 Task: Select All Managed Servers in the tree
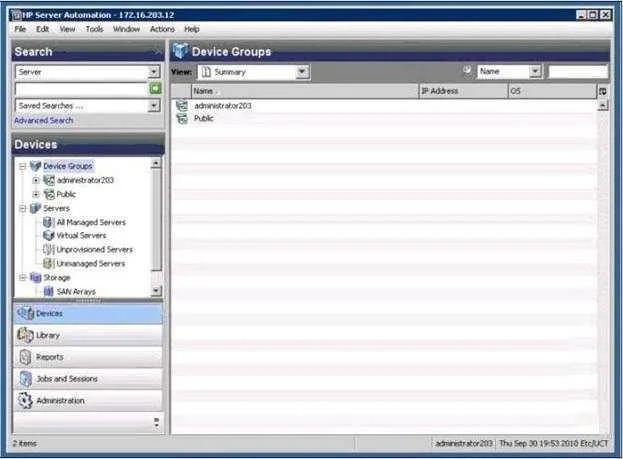[x=91, y=222]
